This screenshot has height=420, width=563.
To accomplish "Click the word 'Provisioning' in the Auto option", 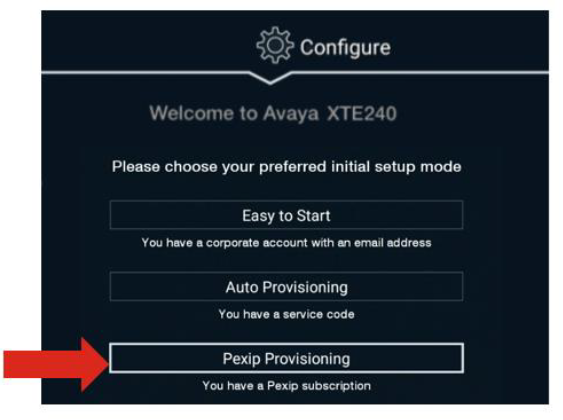I will [305, 288].
